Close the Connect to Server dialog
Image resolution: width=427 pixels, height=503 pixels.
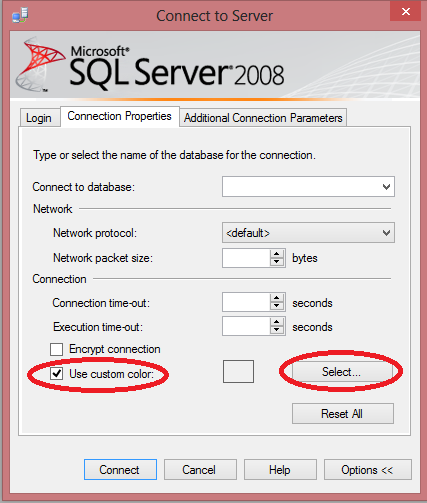(x=406, y=11)
